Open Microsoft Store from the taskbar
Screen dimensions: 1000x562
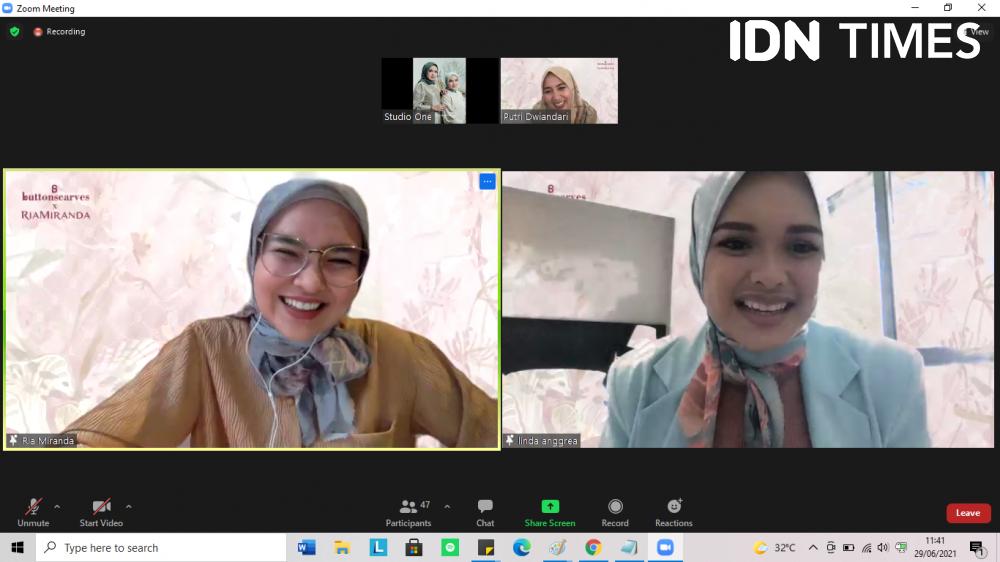tap(414, 548)
